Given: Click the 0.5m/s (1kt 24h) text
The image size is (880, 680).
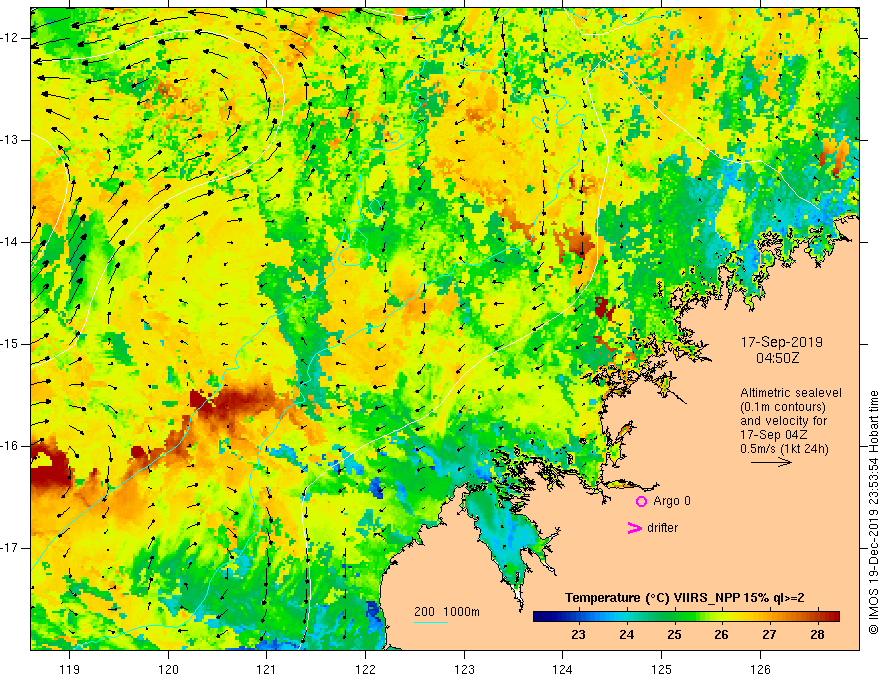Looking at the screenshot, I should coord(785,449).
